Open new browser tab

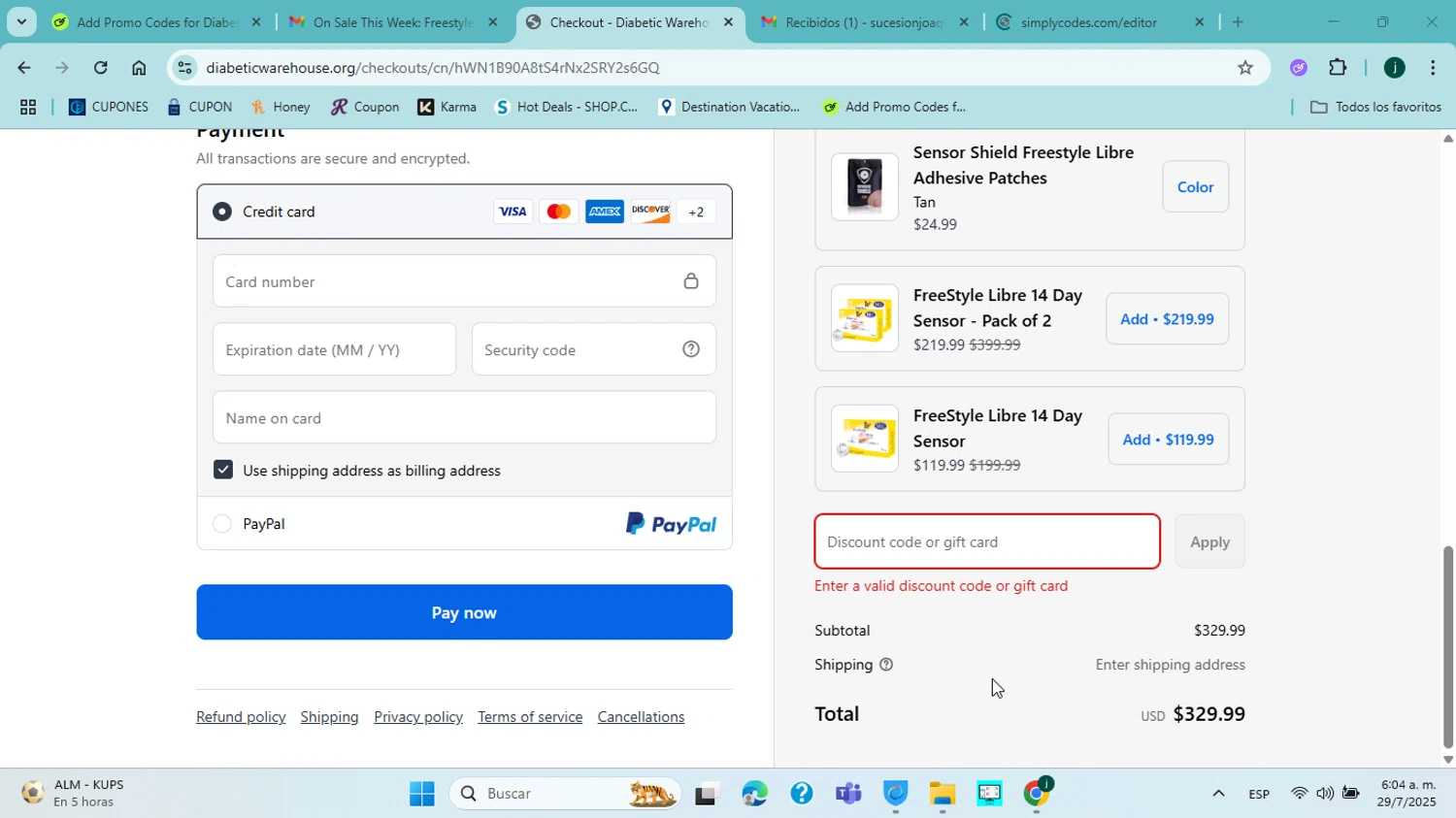pyautogui.click(x=1237, y=21)
